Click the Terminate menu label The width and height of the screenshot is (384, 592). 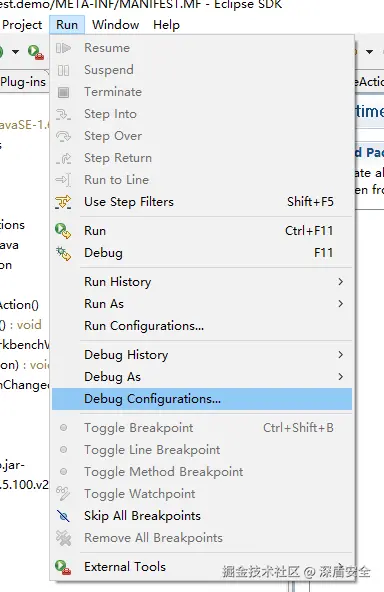tap(113, 92)
